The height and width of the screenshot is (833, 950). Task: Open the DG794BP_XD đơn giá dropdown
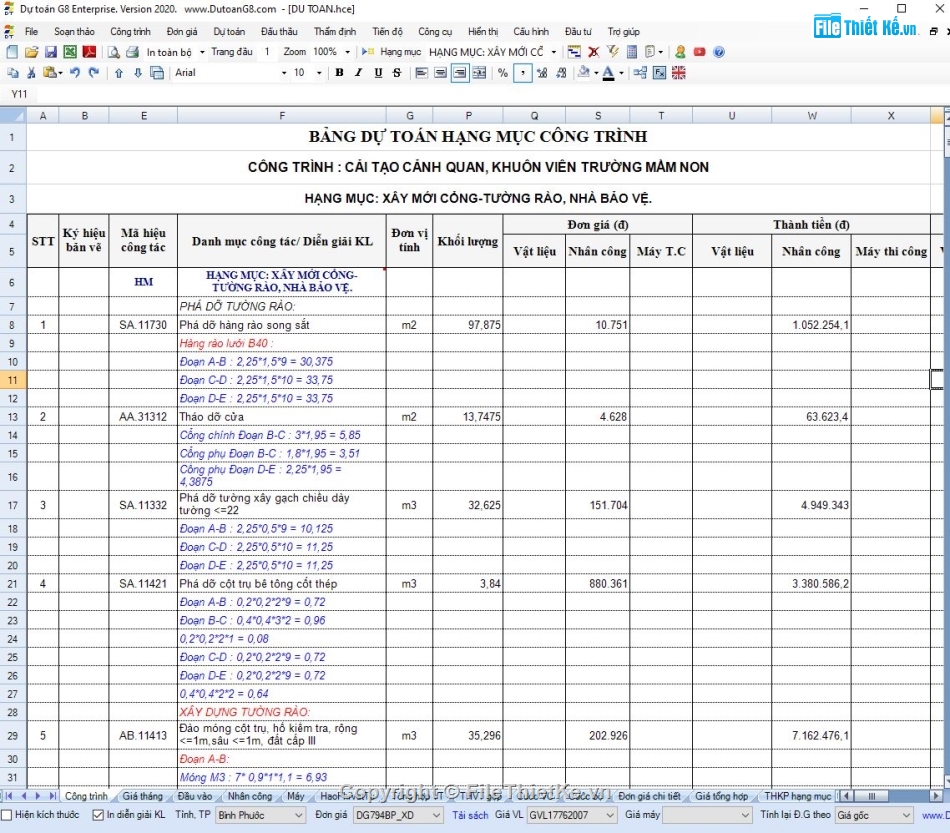tap(399, 815)
